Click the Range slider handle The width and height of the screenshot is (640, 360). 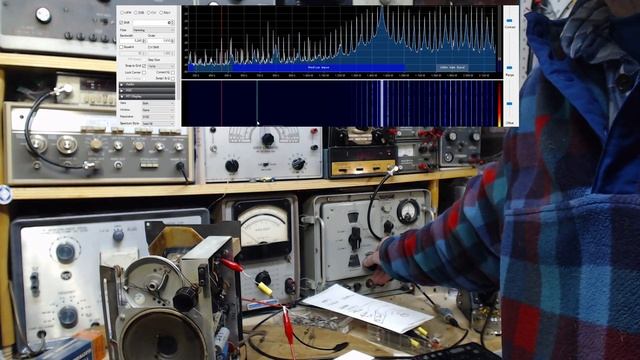coord(509,68)
